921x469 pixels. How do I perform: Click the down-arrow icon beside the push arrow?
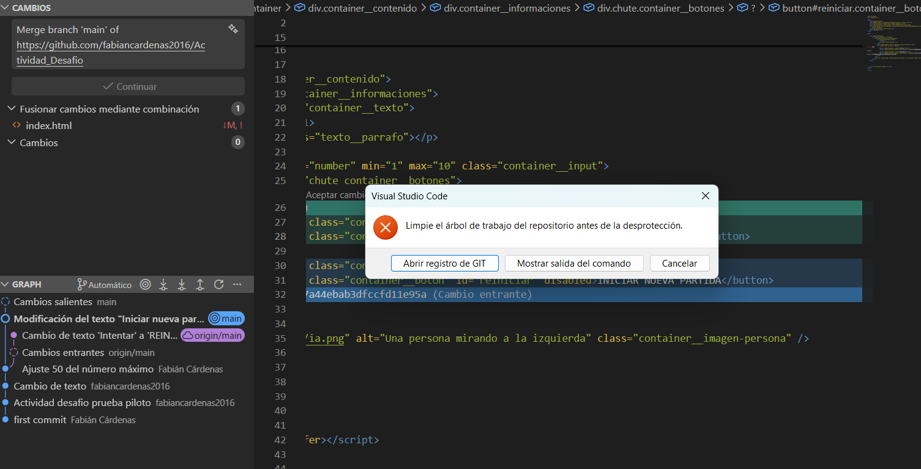(x=181, y=284)
